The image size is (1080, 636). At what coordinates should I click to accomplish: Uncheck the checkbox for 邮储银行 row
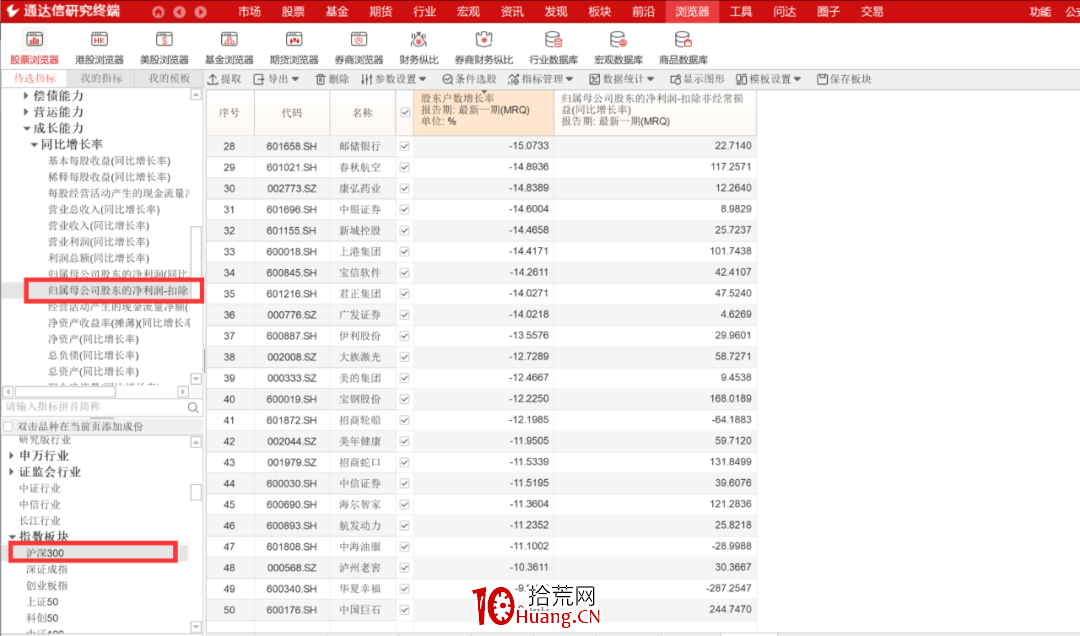click(x=404, y=146)
